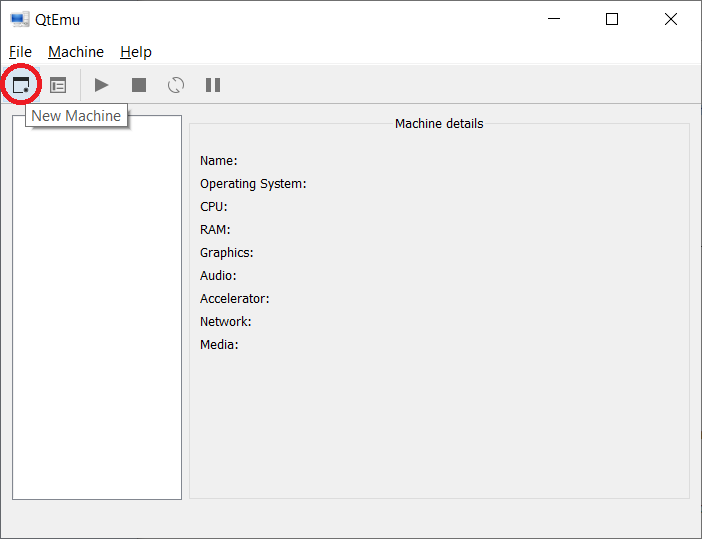
Task: Open the File menu
Action: [20, 52]
